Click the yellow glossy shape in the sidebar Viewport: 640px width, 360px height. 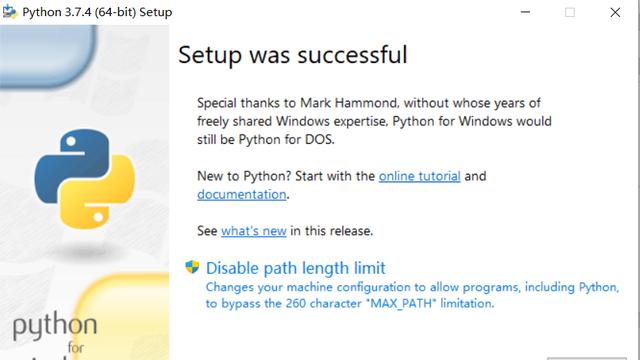click(x=122, y=317)
